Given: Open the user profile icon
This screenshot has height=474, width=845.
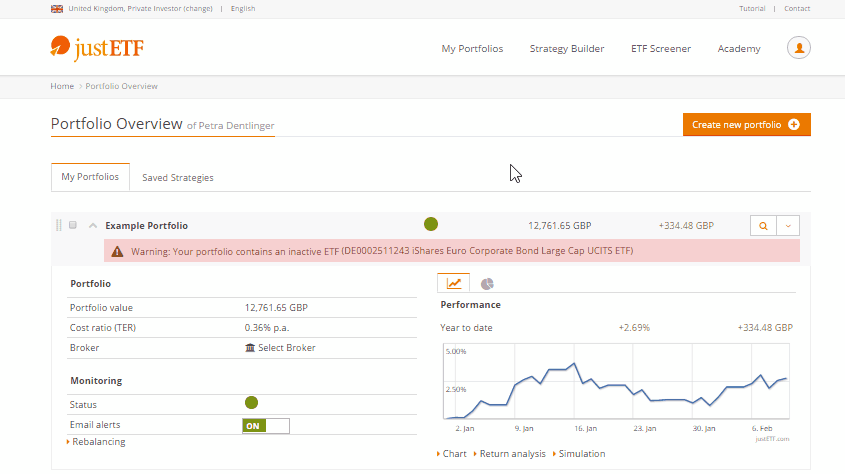Looking at the screenshot, I should (798, 48).
